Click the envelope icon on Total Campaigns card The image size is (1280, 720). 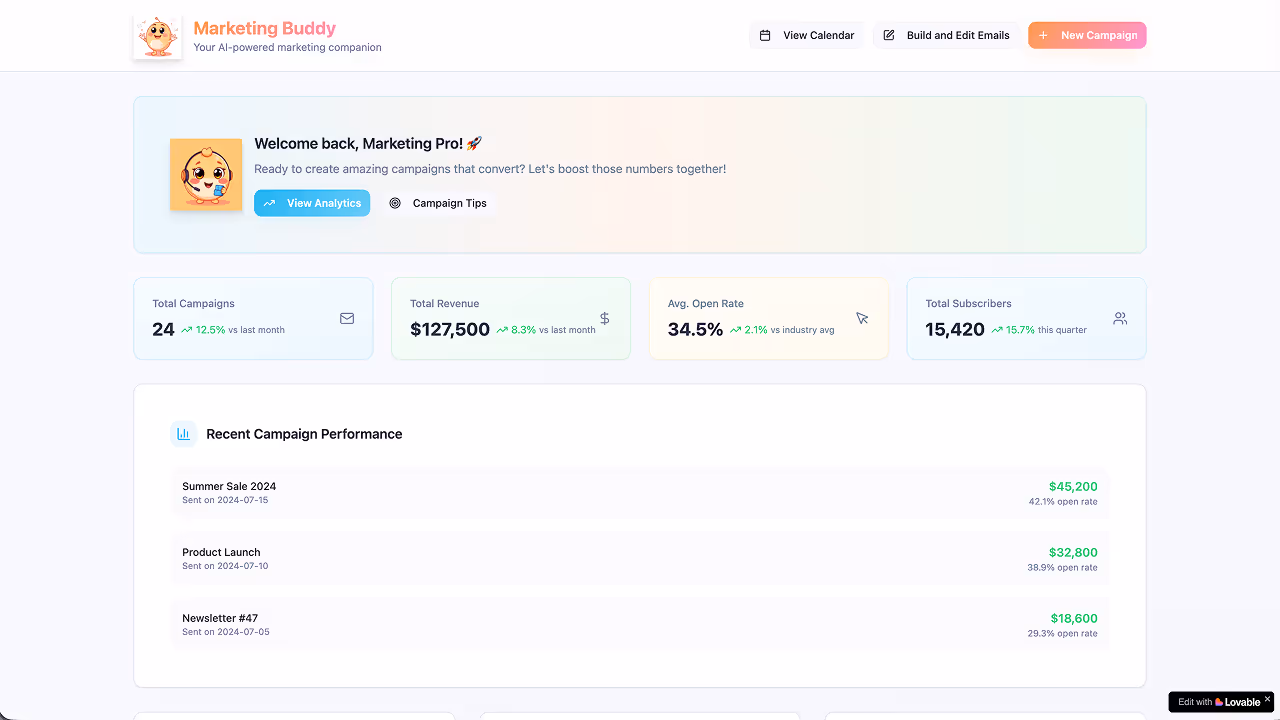coord(347,318)
